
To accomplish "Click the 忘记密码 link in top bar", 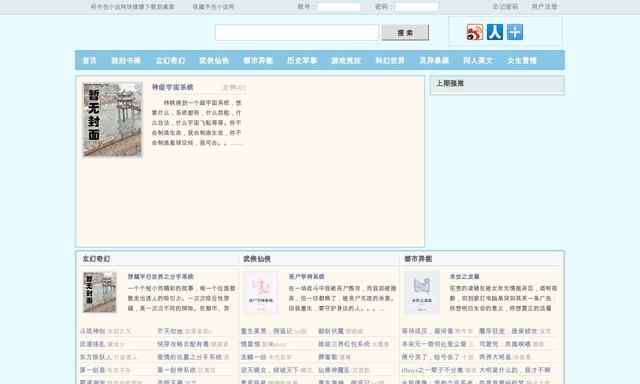I will 505,7.
